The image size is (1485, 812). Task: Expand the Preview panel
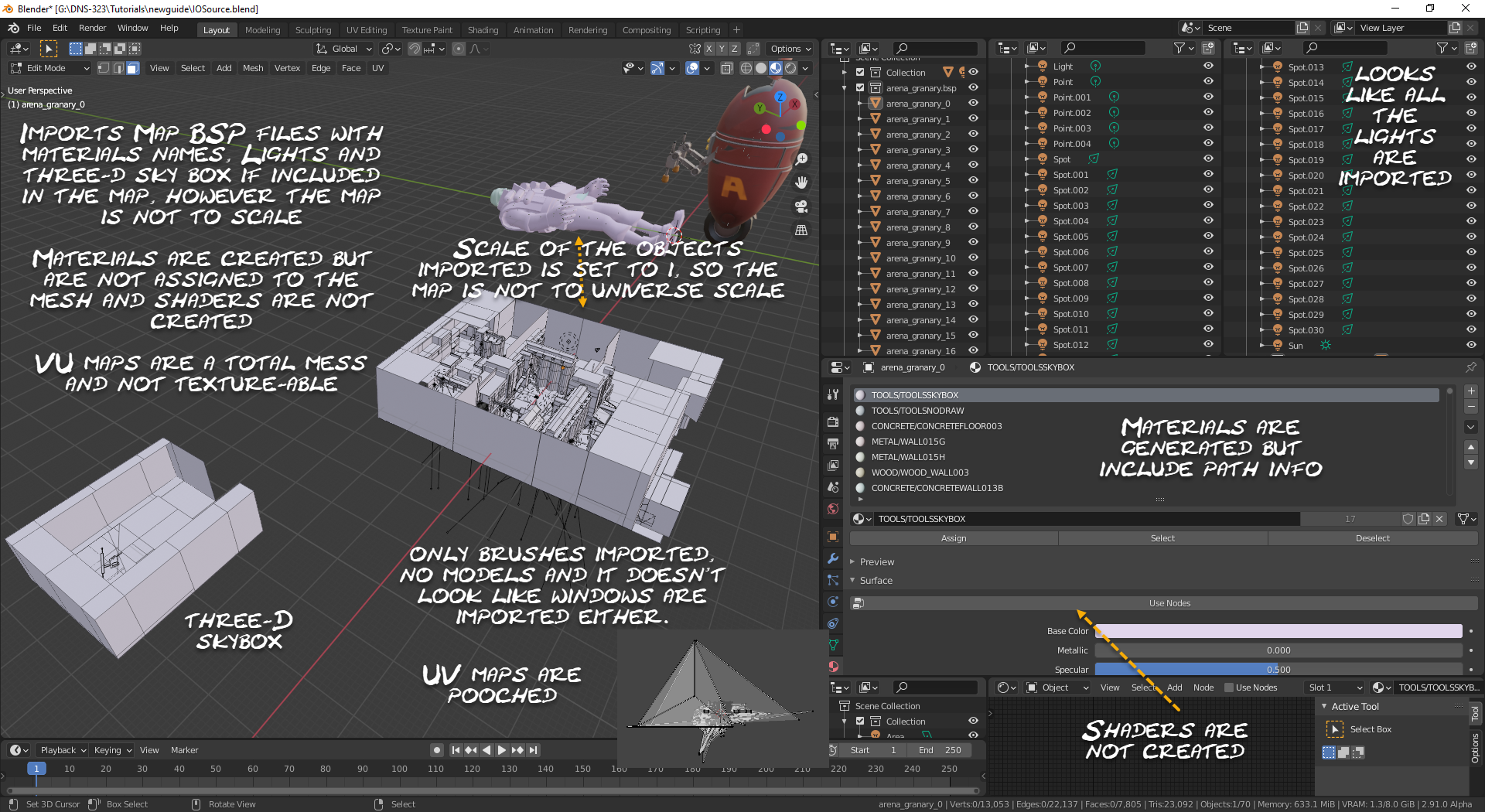[x=852, y=562]
